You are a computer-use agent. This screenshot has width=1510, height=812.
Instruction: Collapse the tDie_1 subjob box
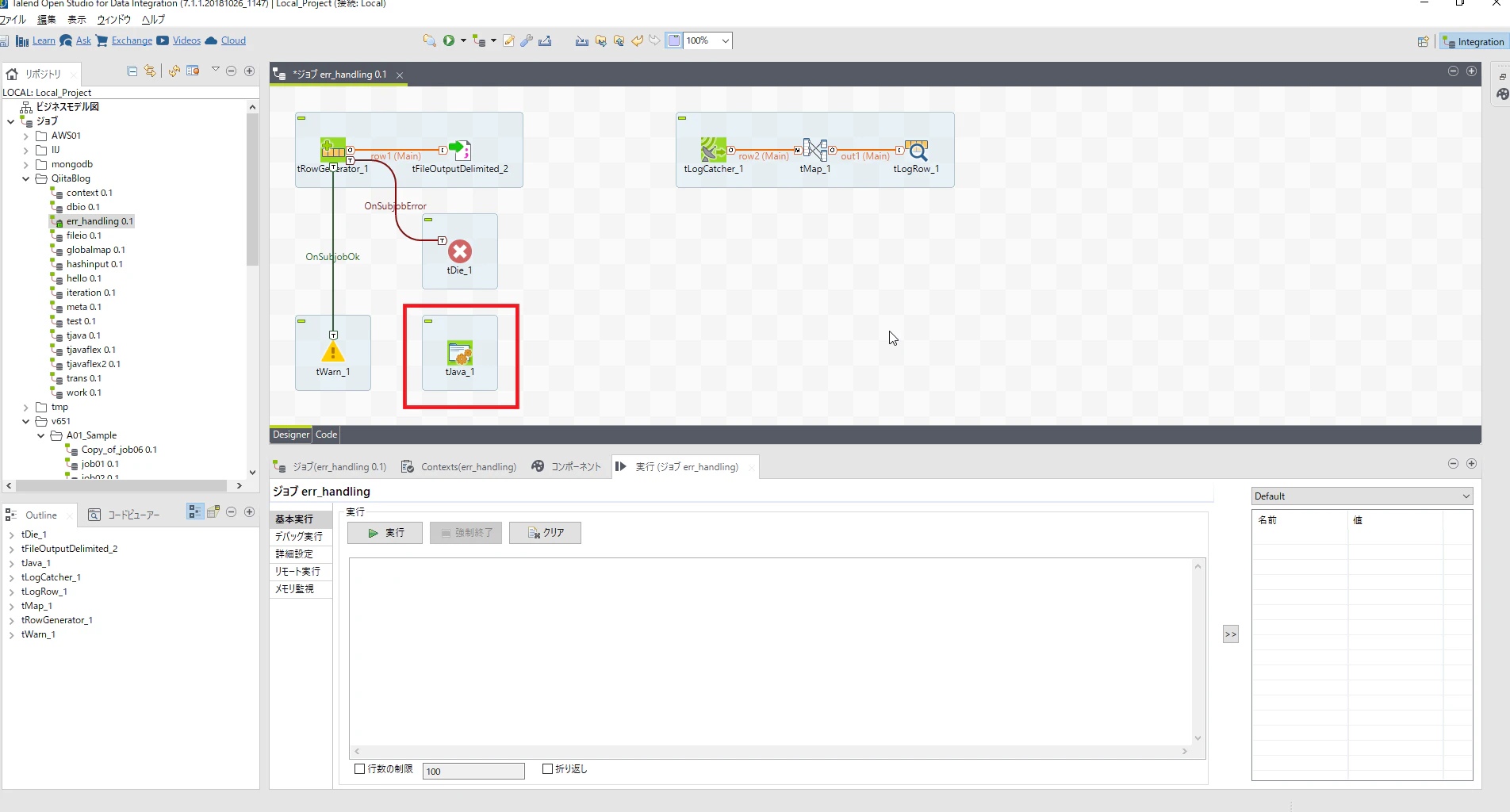tap(428, 220)
